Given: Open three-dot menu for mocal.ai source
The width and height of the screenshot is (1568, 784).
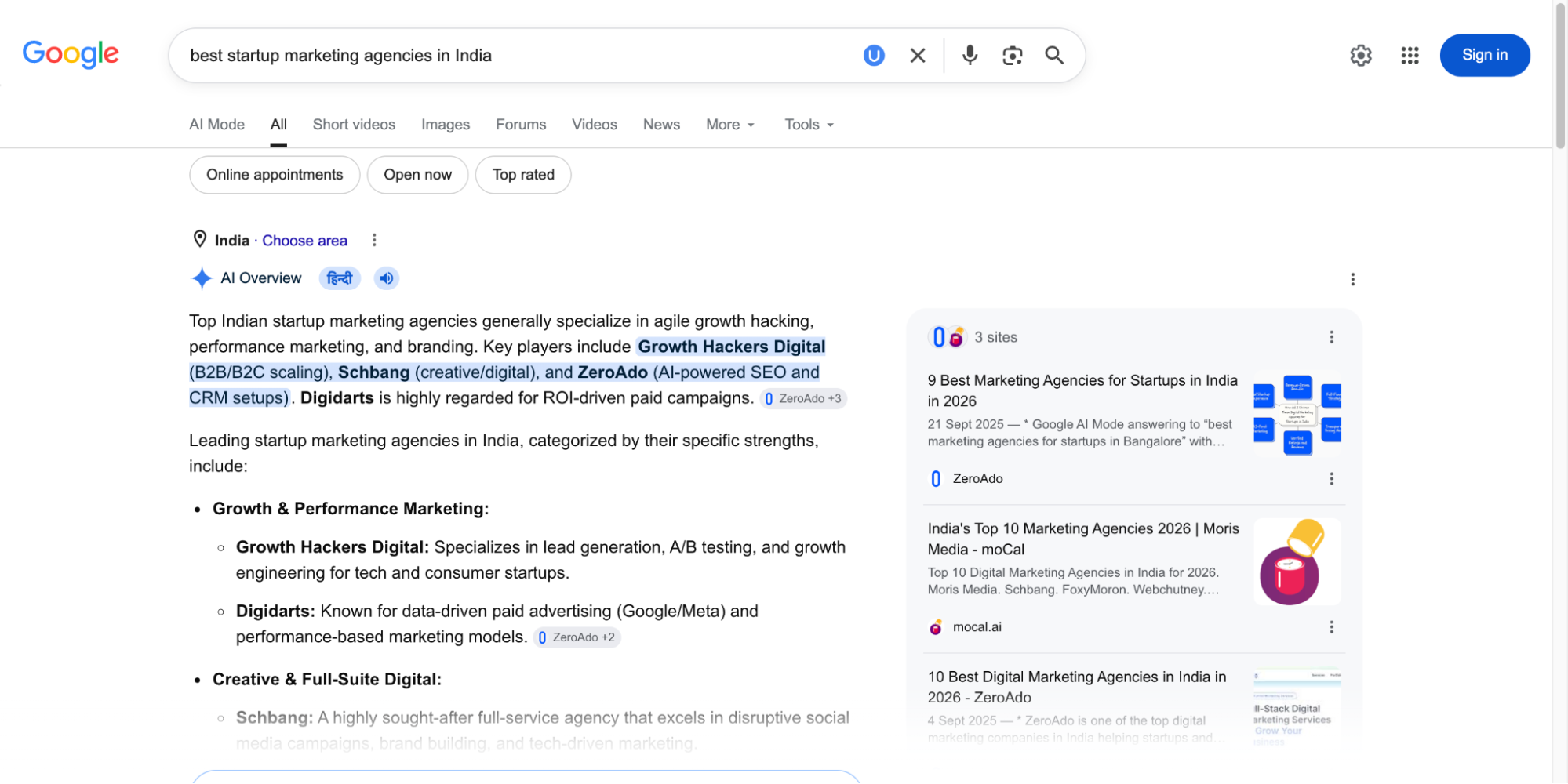Looking at the screenshot, I should pyautogui.click(x=1331, y=627).
